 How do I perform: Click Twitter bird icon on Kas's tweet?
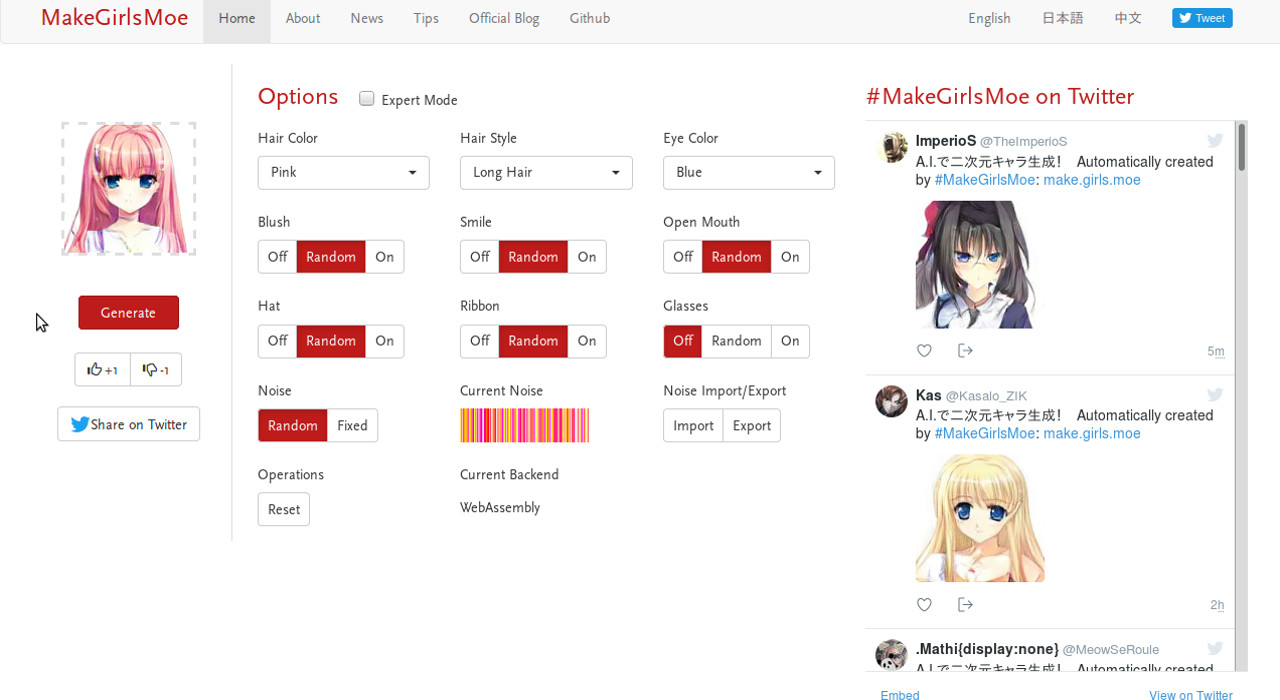click(x=1214, y=396)
